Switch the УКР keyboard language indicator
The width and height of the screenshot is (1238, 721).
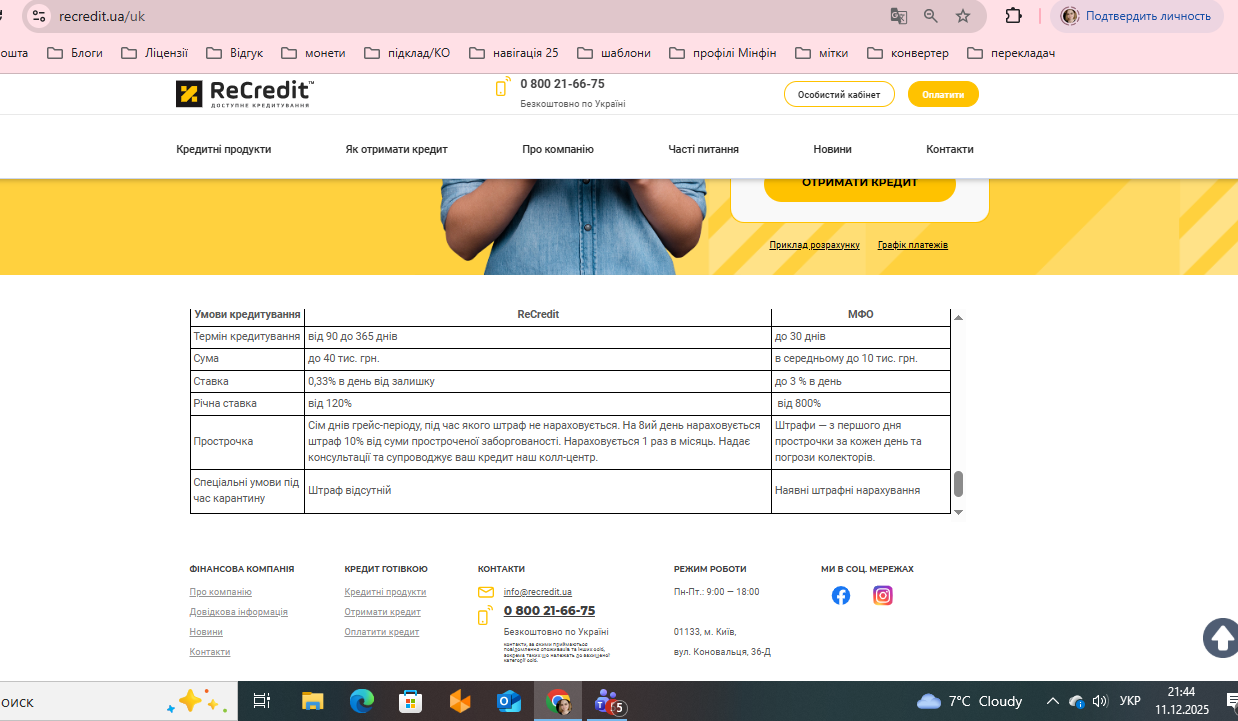pos(1130,701)
